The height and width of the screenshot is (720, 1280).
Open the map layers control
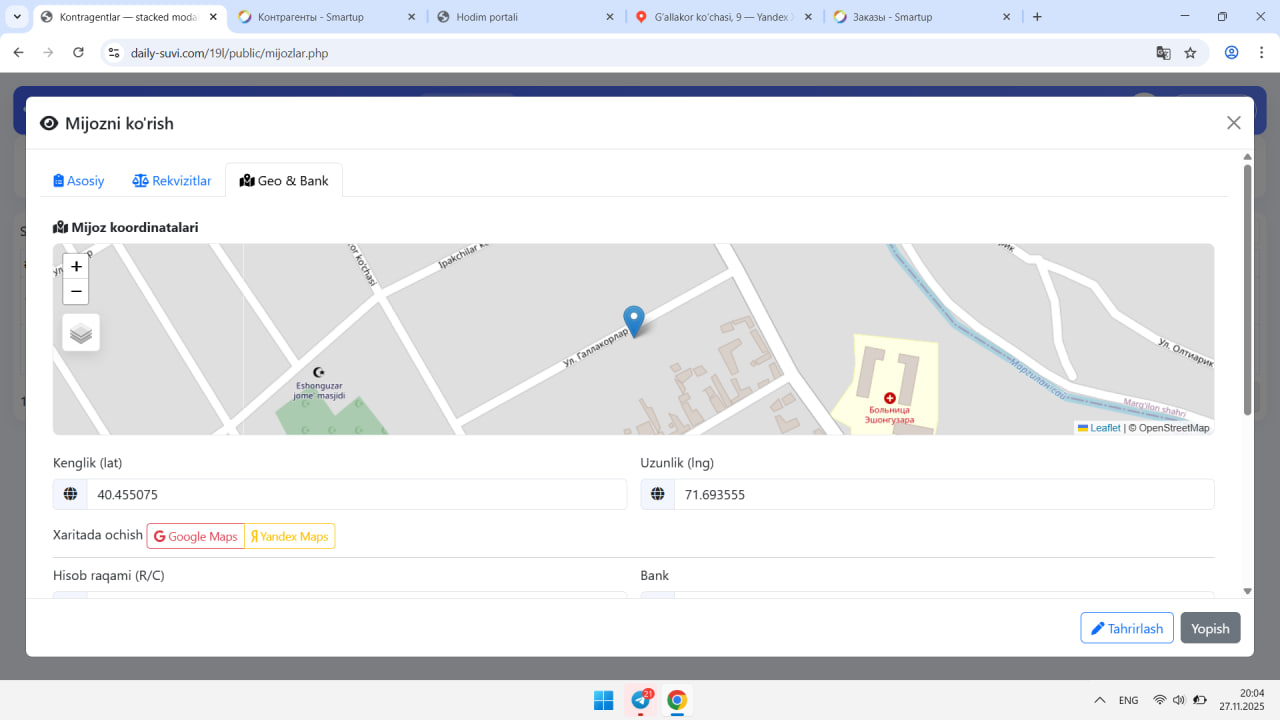point(81,333)
